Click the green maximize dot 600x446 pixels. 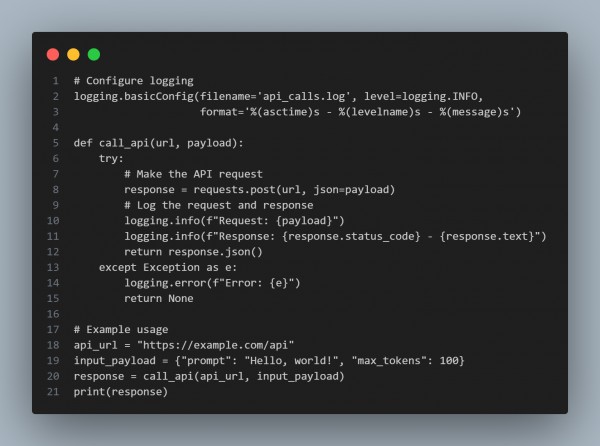[94, 54]
